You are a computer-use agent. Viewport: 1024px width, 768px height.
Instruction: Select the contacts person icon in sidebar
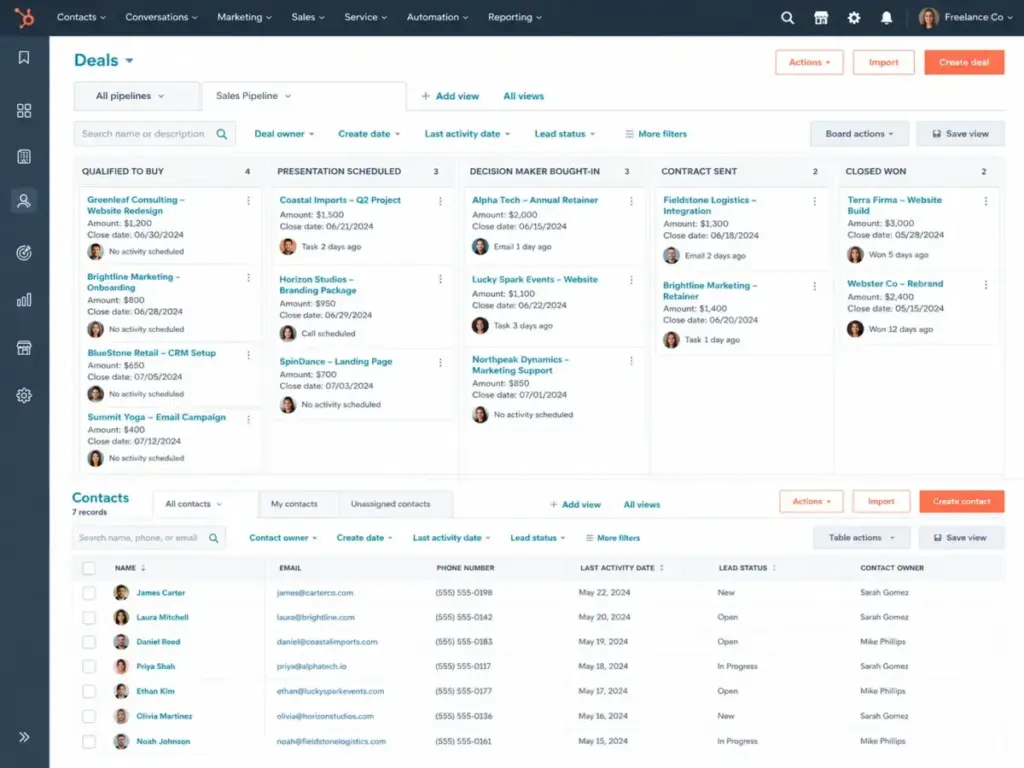point(24,200)
